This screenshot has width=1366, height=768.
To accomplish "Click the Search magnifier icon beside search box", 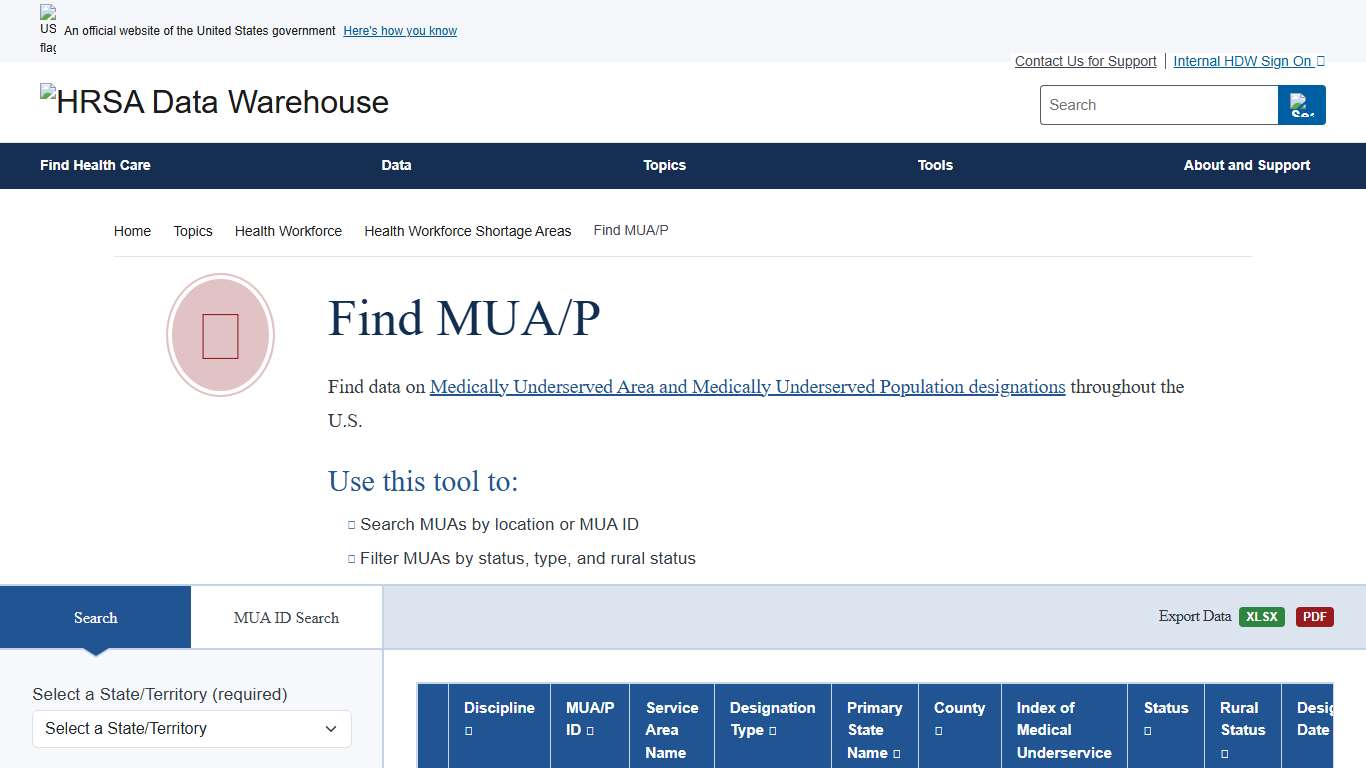I will click(1301, 104).
